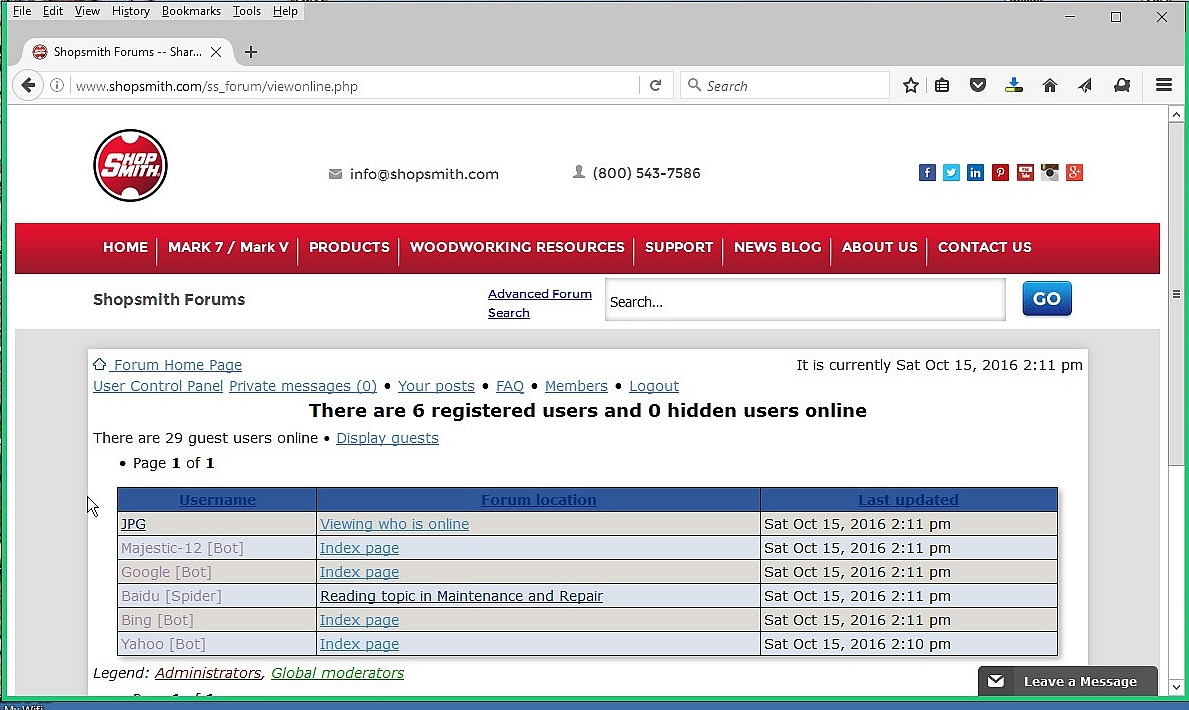Open ABOUT US navigation item
The height and width of the screenshot is (710, 1189).
coord(880,247)
